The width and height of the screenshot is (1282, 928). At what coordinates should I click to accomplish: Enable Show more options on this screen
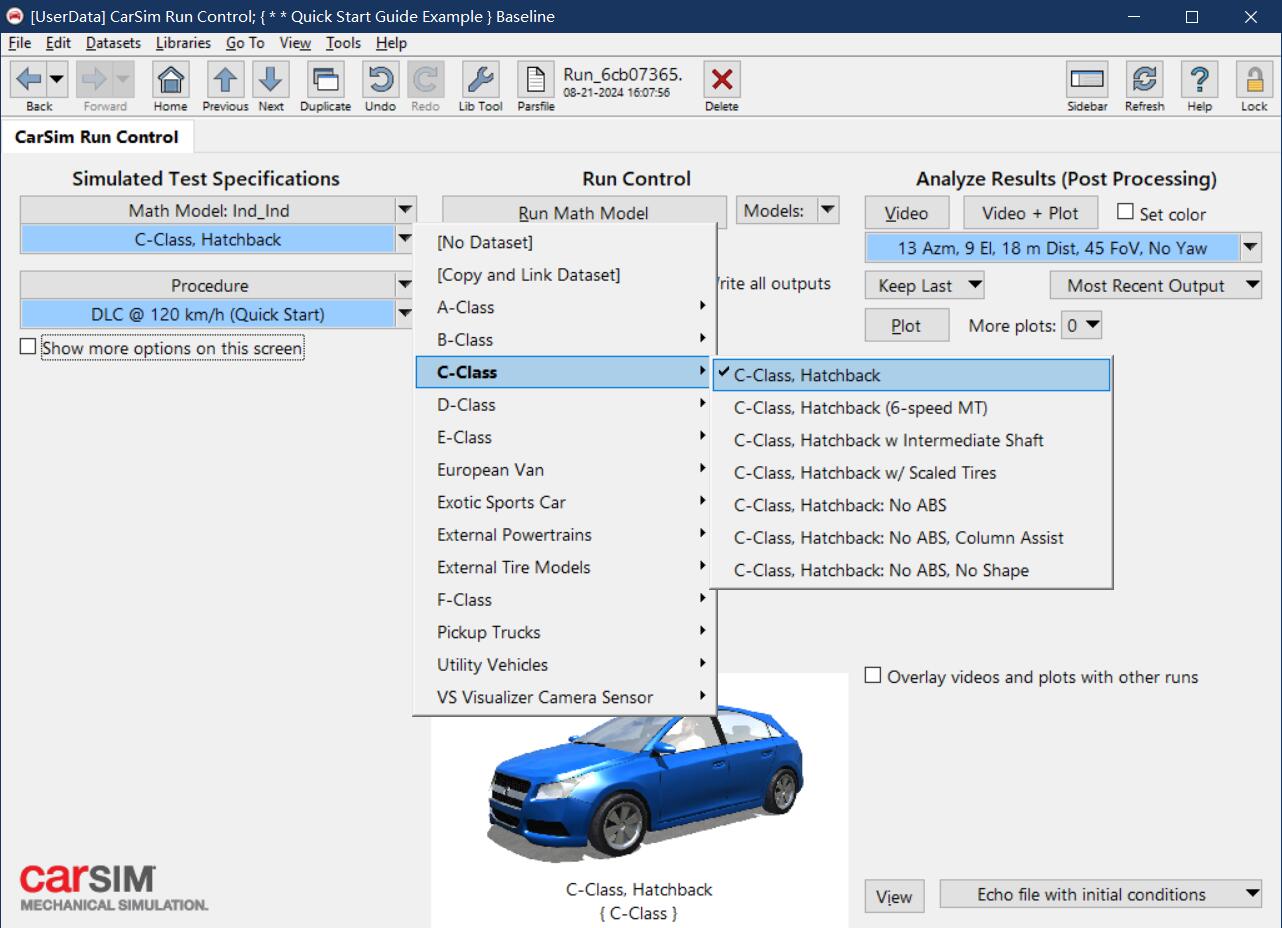click(x=28, y=348)
